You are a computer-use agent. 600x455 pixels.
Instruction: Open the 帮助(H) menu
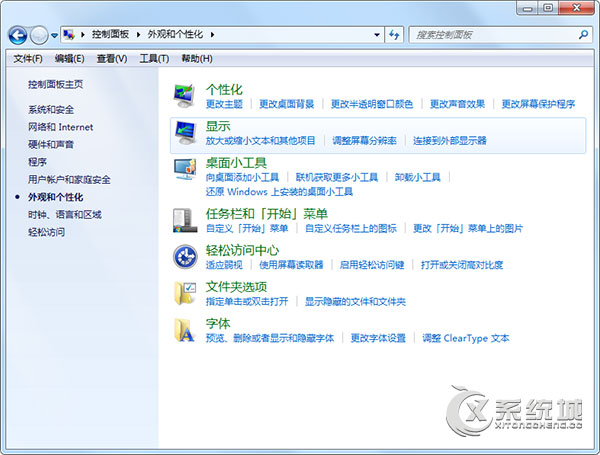197,59
